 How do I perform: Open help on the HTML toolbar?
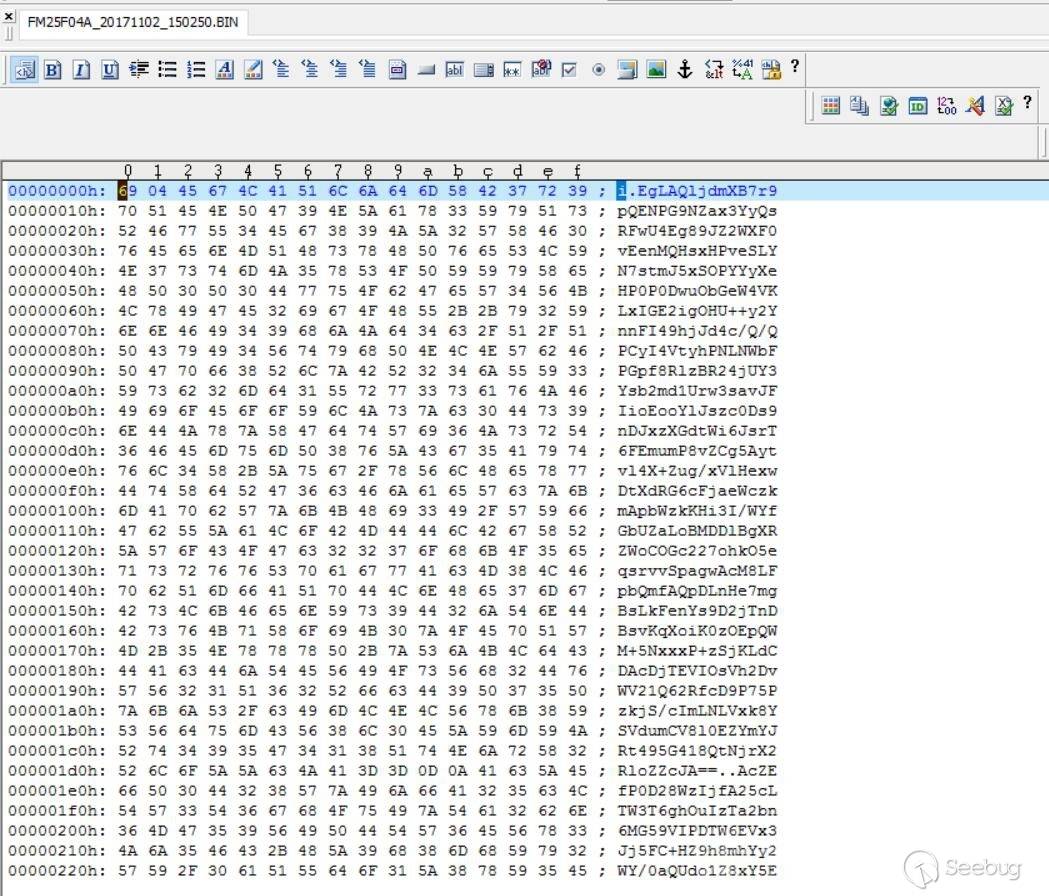(x=795, y=66)
